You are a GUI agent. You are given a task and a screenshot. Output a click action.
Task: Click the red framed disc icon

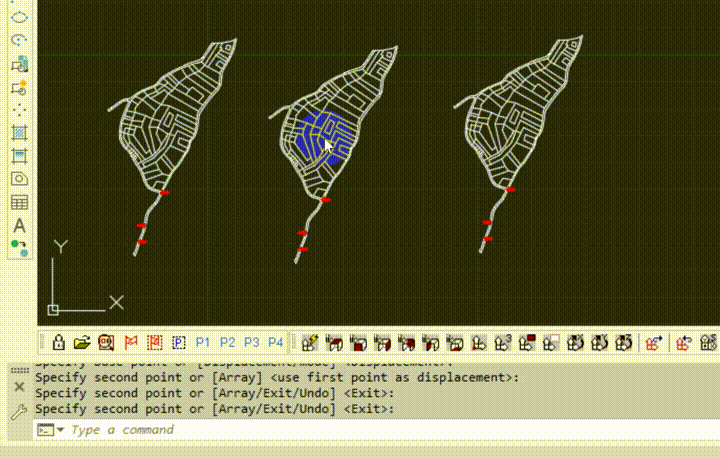point(106,342)
